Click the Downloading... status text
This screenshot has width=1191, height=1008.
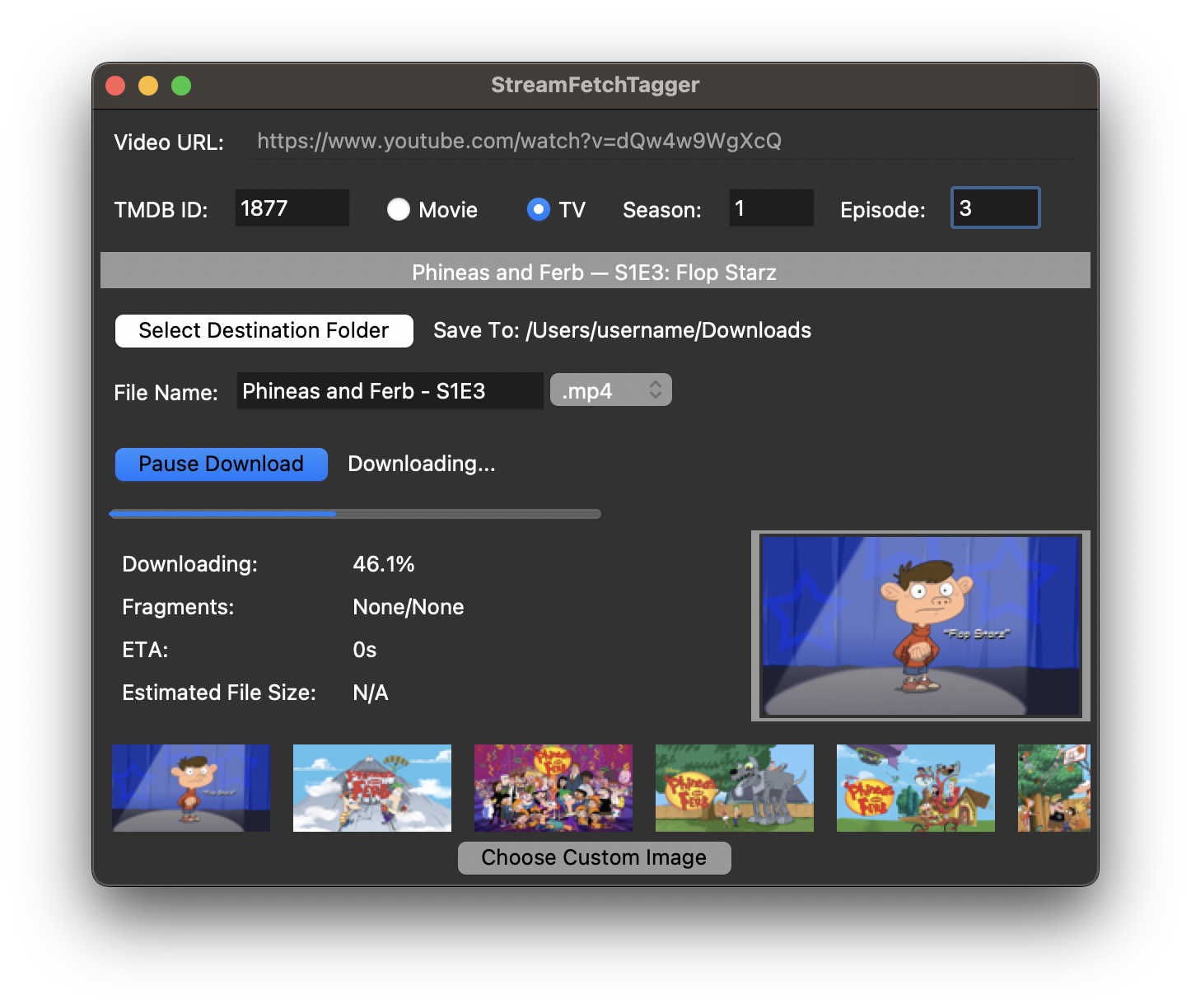point(422,464)
